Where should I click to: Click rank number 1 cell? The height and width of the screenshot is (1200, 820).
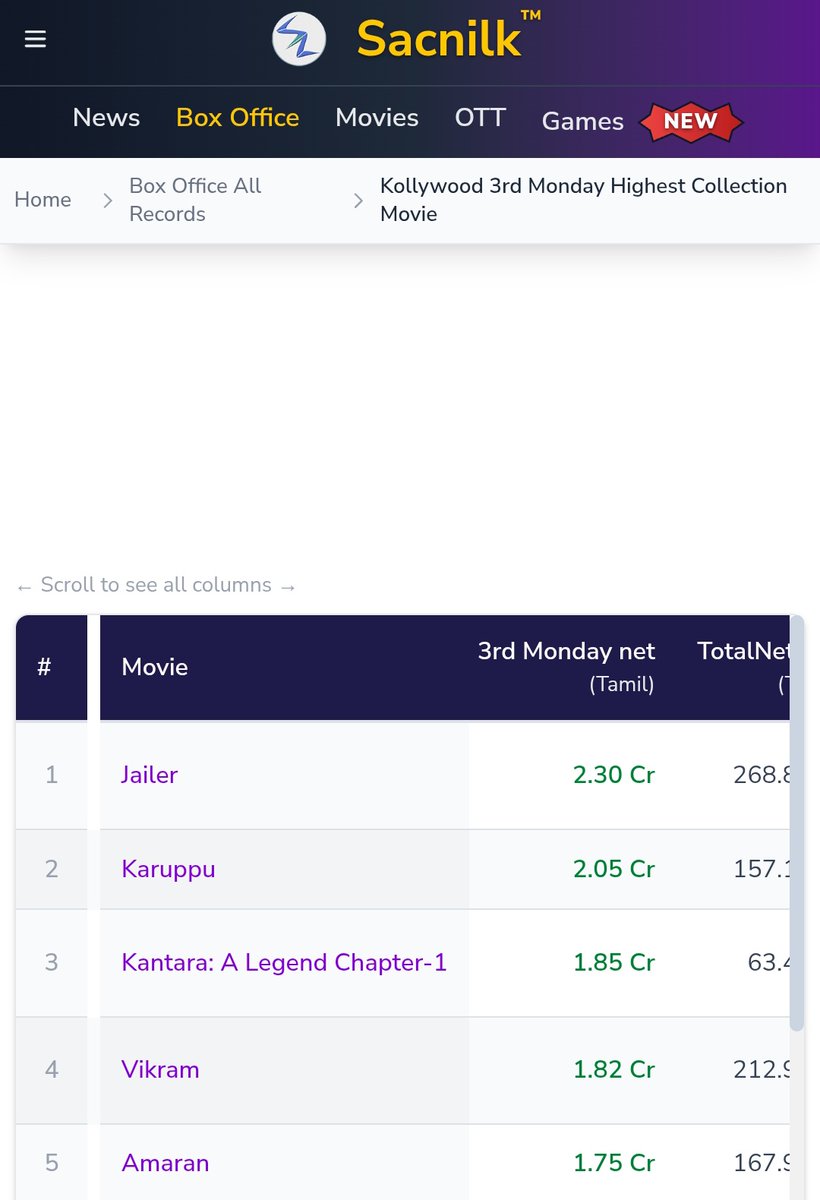click(51, 775)
